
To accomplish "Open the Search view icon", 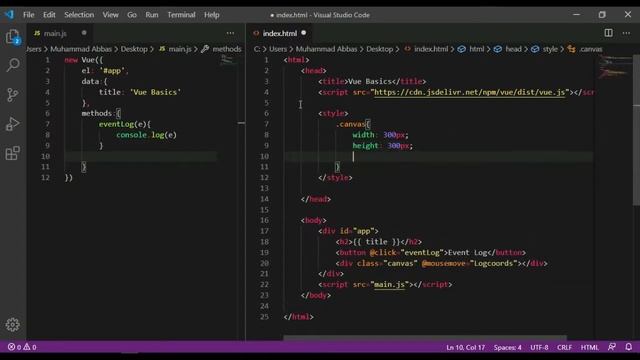I will tap(13, 65).
